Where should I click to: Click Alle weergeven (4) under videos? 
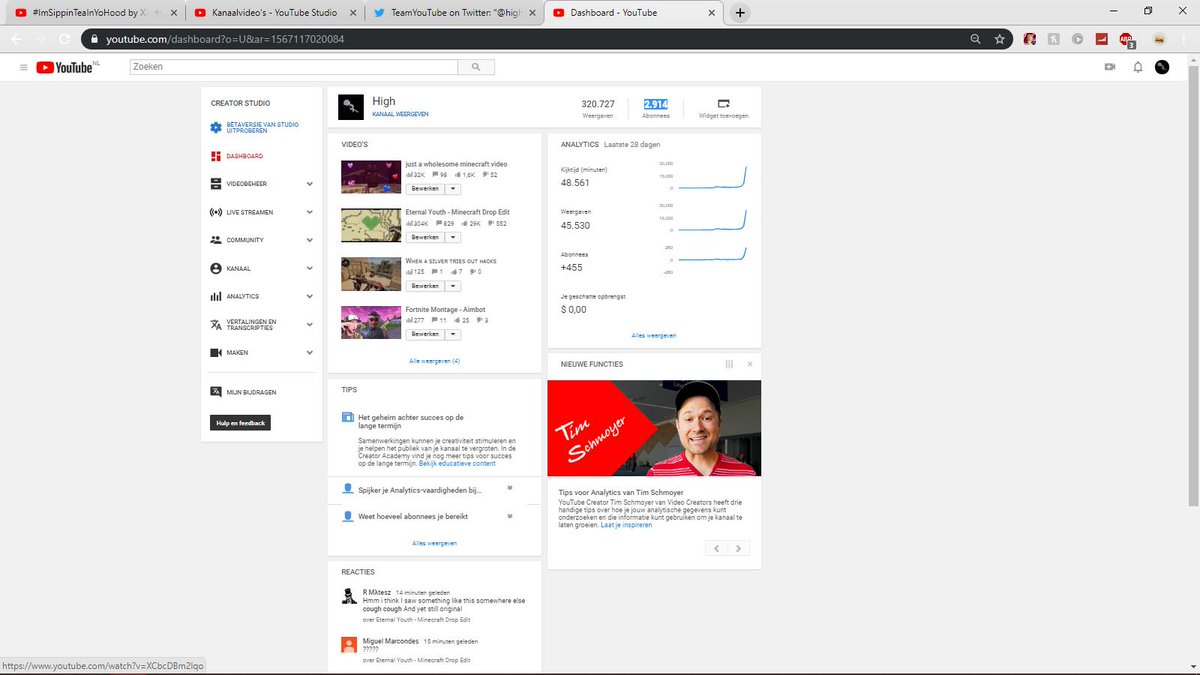tap(434, 360)
